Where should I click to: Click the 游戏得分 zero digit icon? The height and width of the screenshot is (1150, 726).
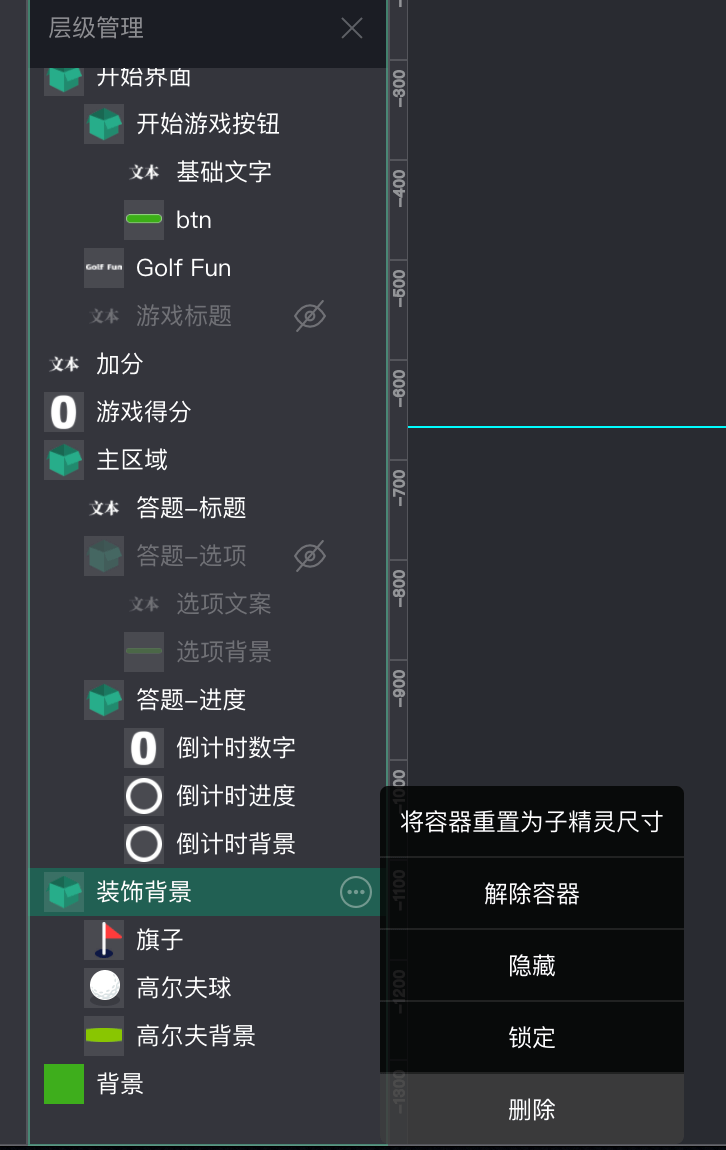pos(64,412)
